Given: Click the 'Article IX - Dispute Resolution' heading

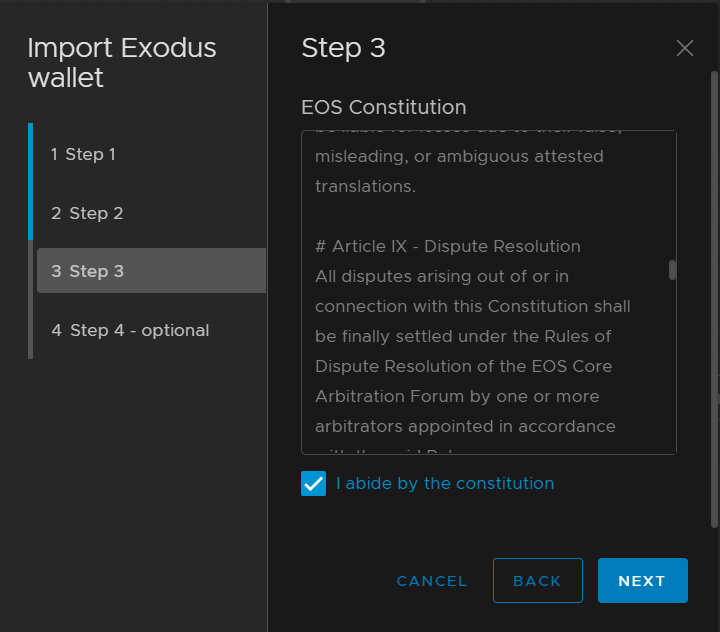Looking at the screenshot, I should (447, 246).
